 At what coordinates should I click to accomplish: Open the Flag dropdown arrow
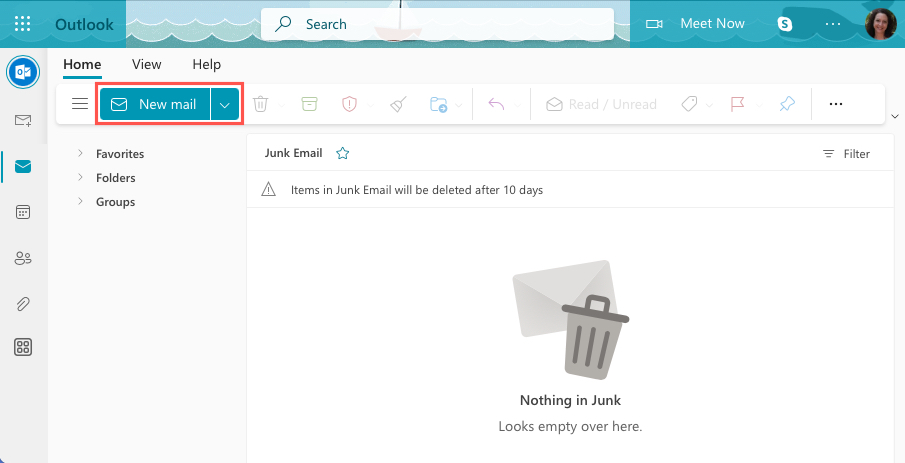pyautogui.click(x=760, y=105)
